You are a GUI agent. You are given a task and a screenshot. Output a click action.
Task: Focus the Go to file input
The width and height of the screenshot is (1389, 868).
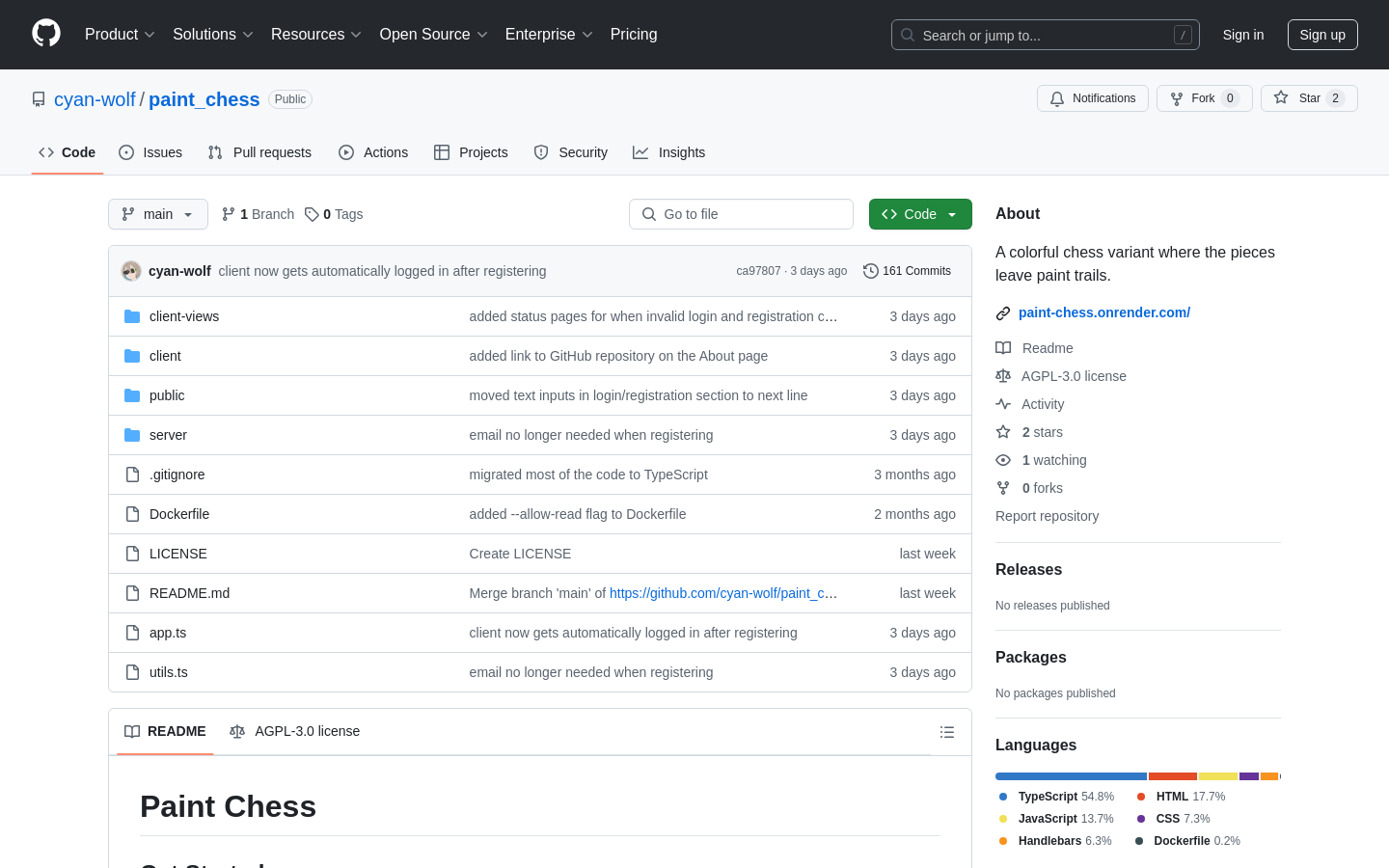point(741,214)
